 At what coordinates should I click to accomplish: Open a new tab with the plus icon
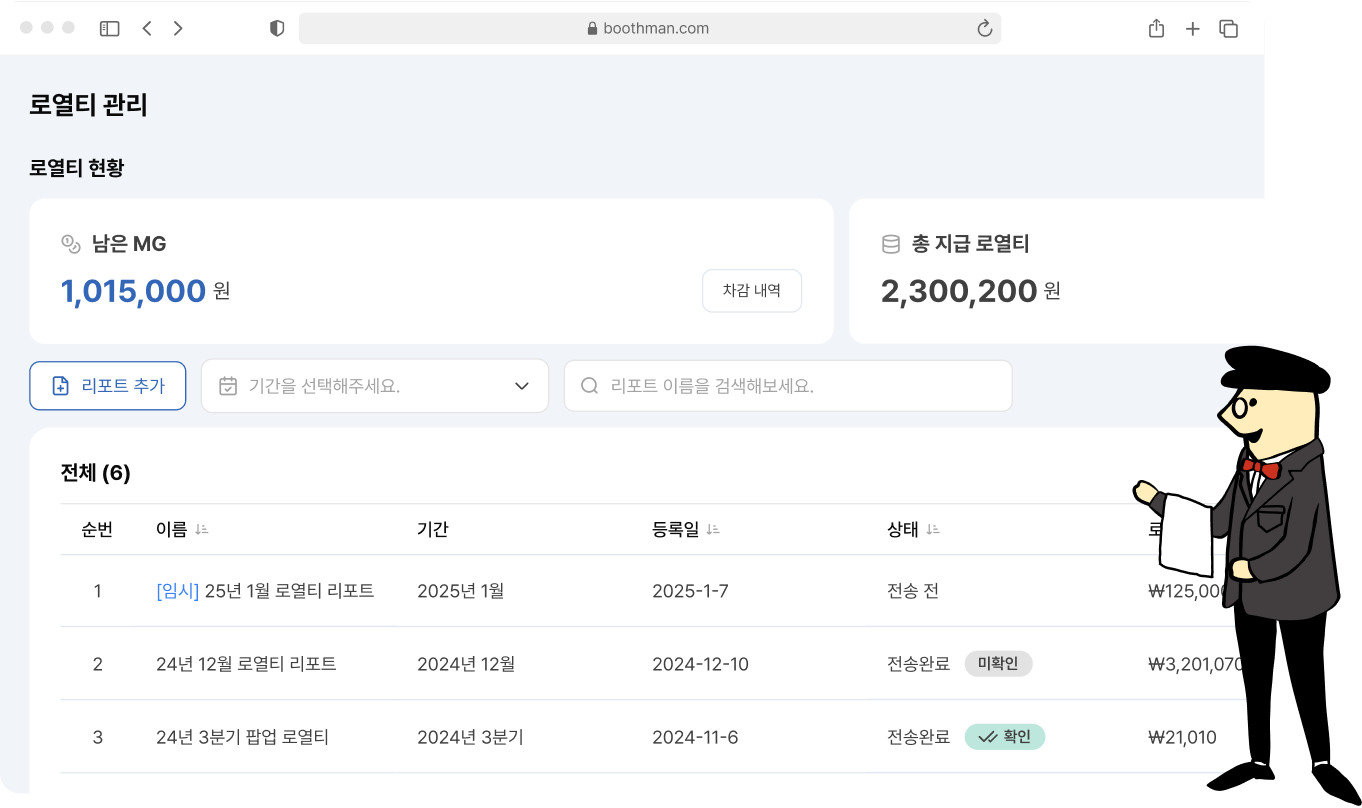(x=1192, y=29)
